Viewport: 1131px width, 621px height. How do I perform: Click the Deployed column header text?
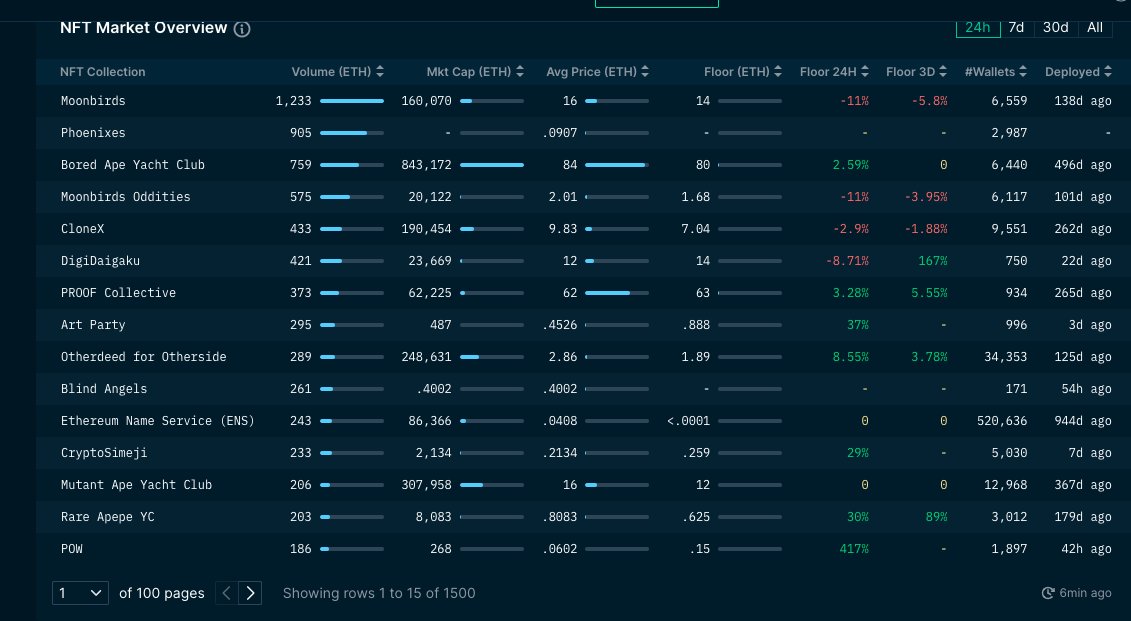pyautogui.click(x=1073, y=71)
